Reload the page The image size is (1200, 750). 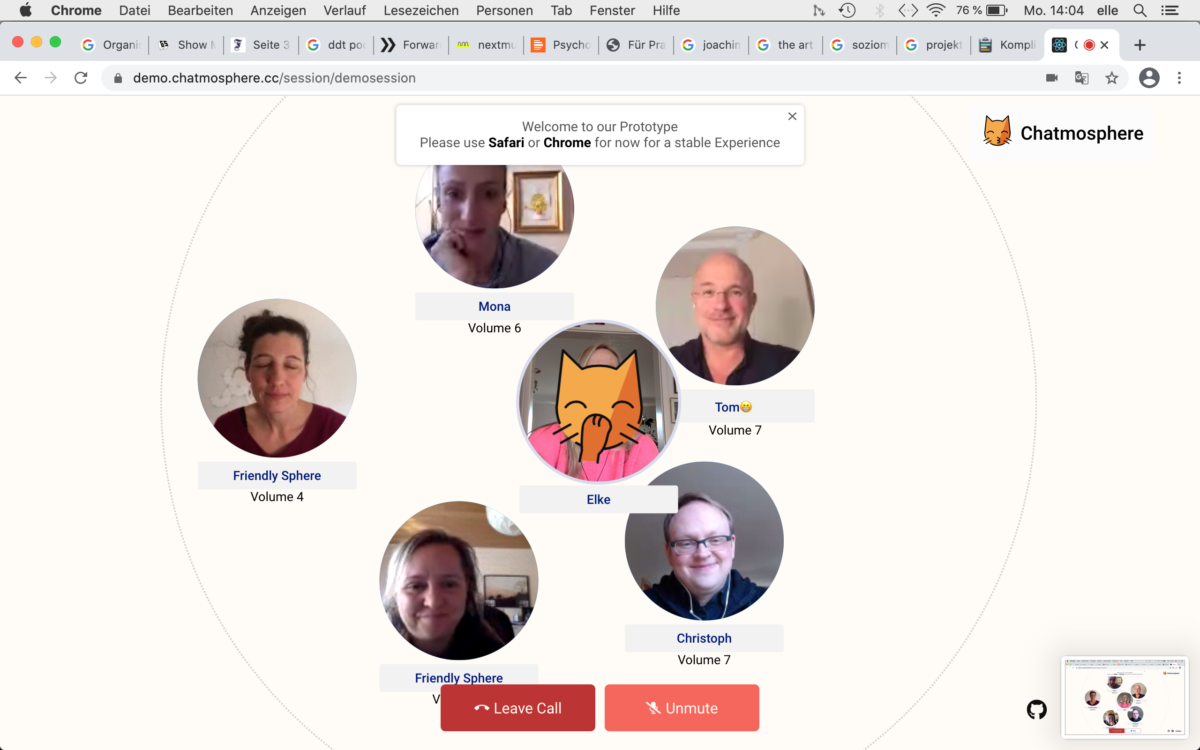pyautogui.click(x=81, y=78)
